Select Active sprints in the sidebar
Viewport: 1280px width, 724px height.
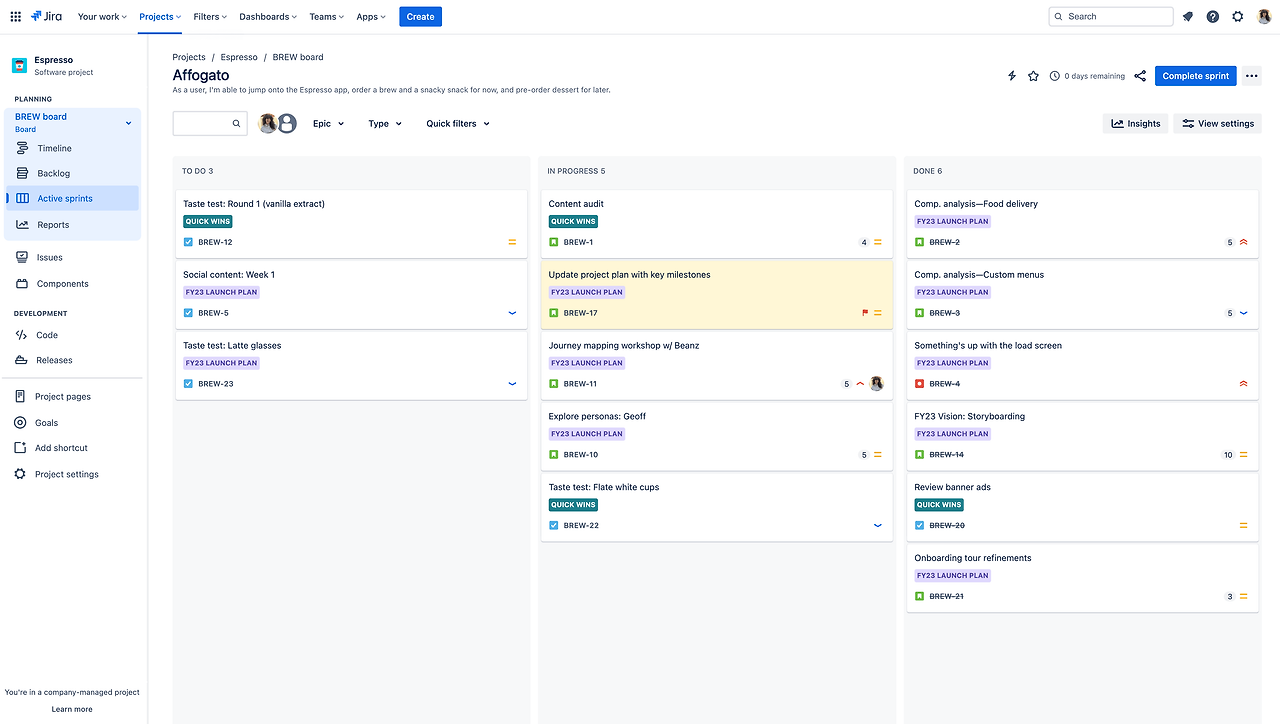72,198
